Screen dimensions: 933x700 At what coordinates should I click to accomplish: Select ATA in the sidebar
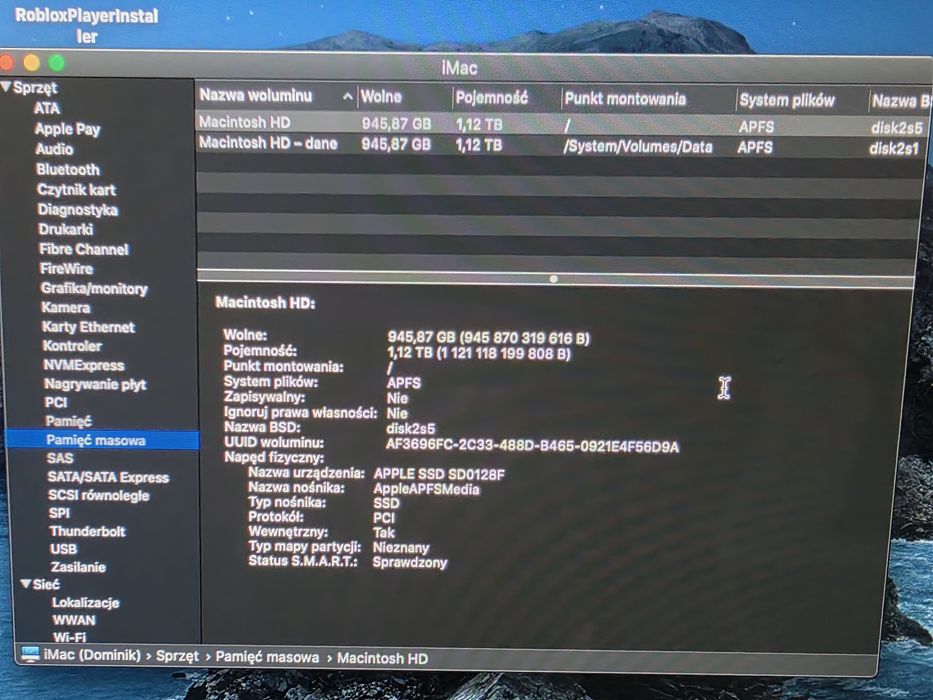point(46,108)
